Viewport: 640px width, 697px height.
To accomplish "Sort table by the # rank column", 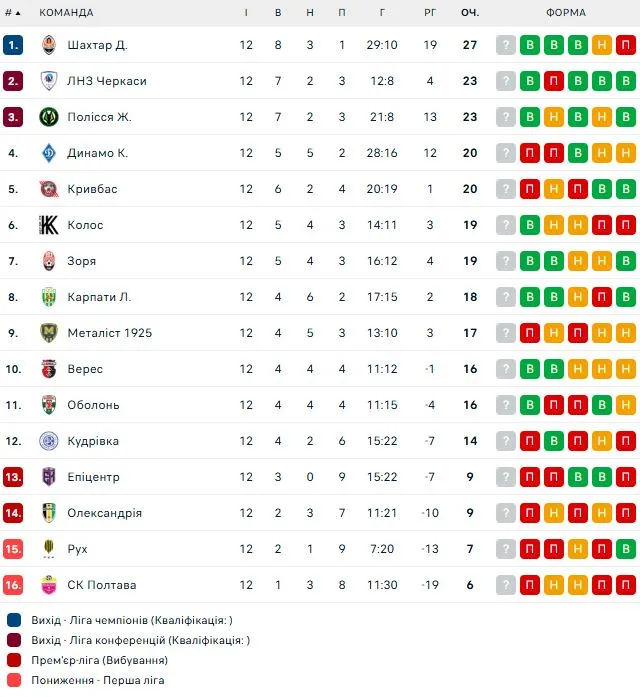I will (x=13, y=12).
